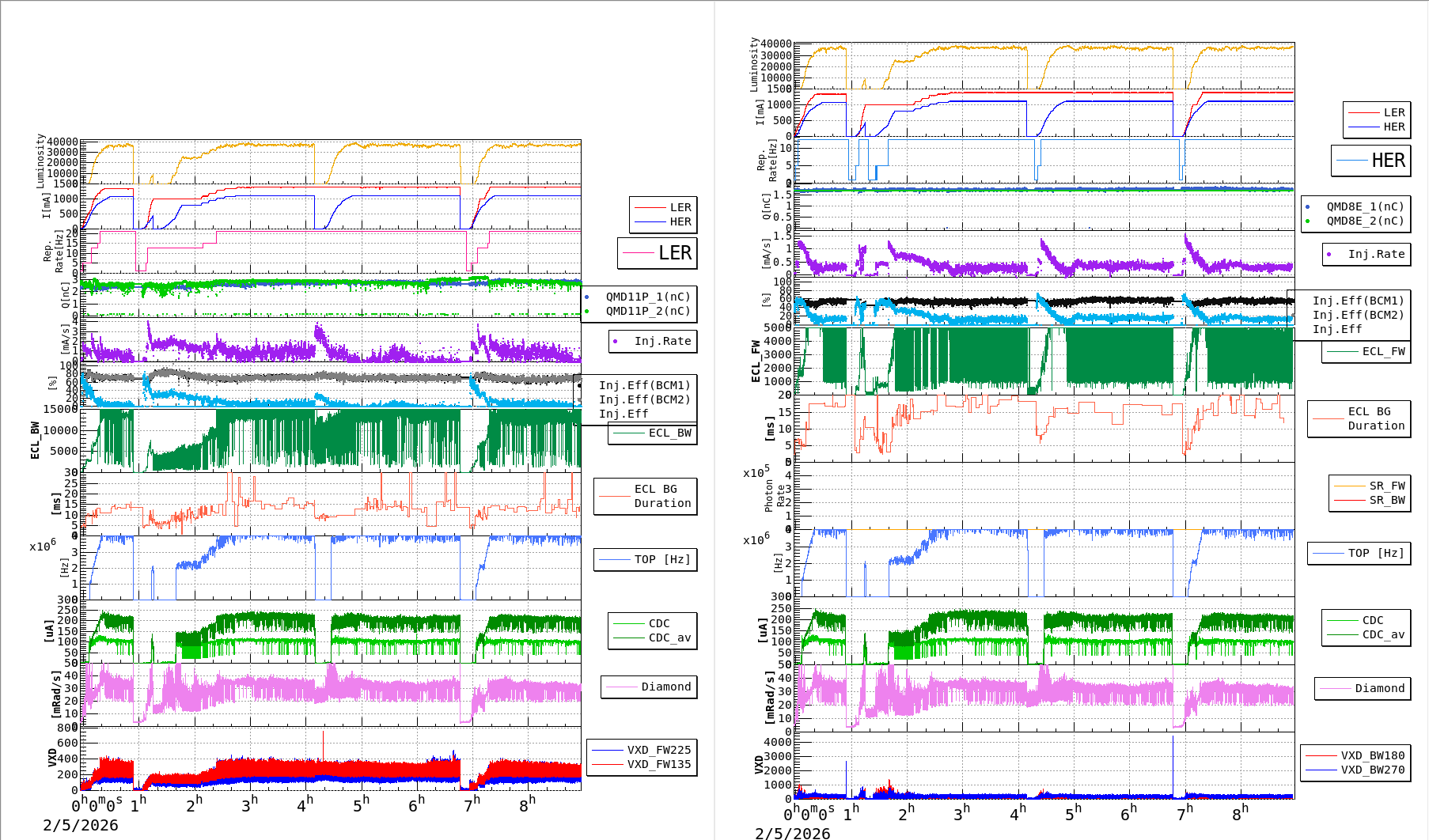Click the Inj.Rate purple marker in right legend

1329,255
